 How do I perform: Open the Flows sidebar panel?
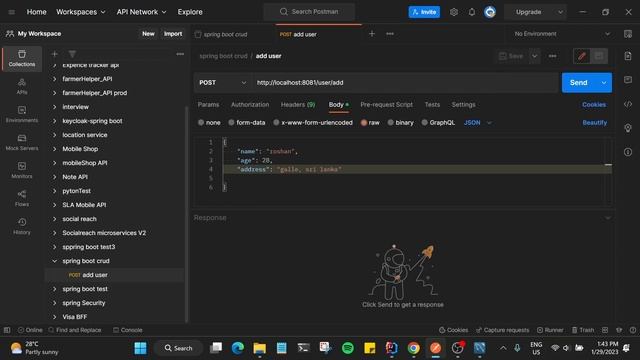point(22,198)
